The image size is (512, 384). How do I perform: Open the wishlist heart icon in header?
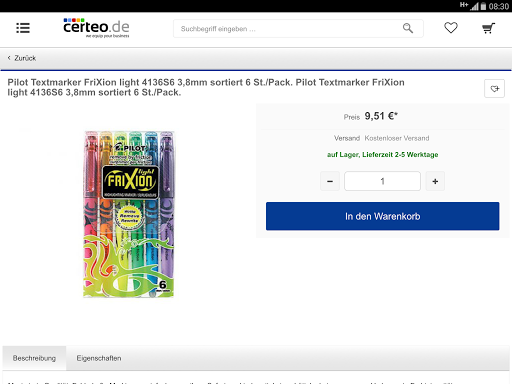(x=451, y=28)
